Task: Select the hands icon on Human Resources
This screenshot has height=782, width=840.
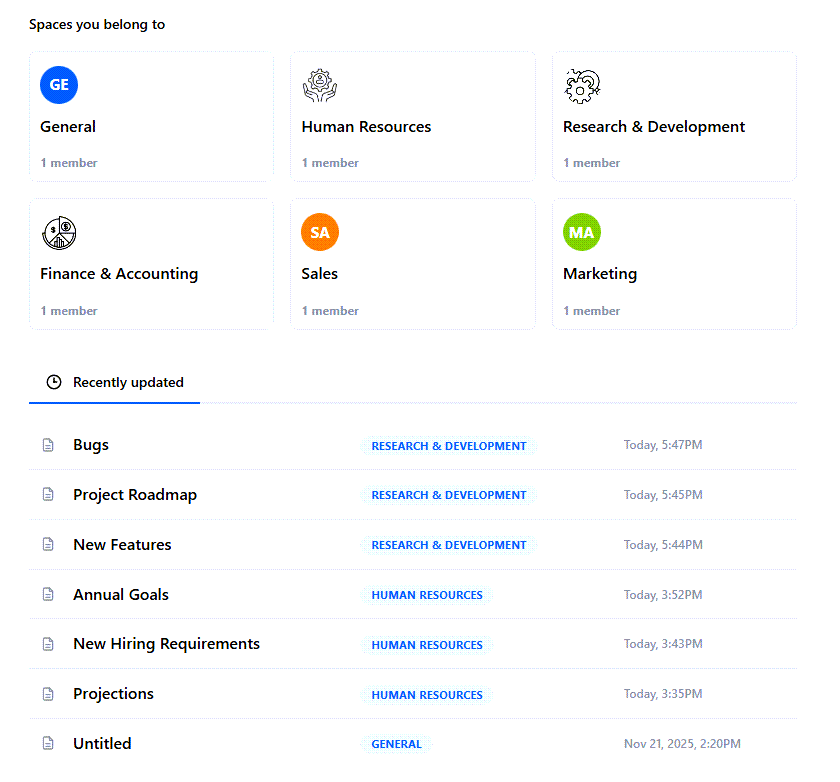Action: (x=319, y=85)
